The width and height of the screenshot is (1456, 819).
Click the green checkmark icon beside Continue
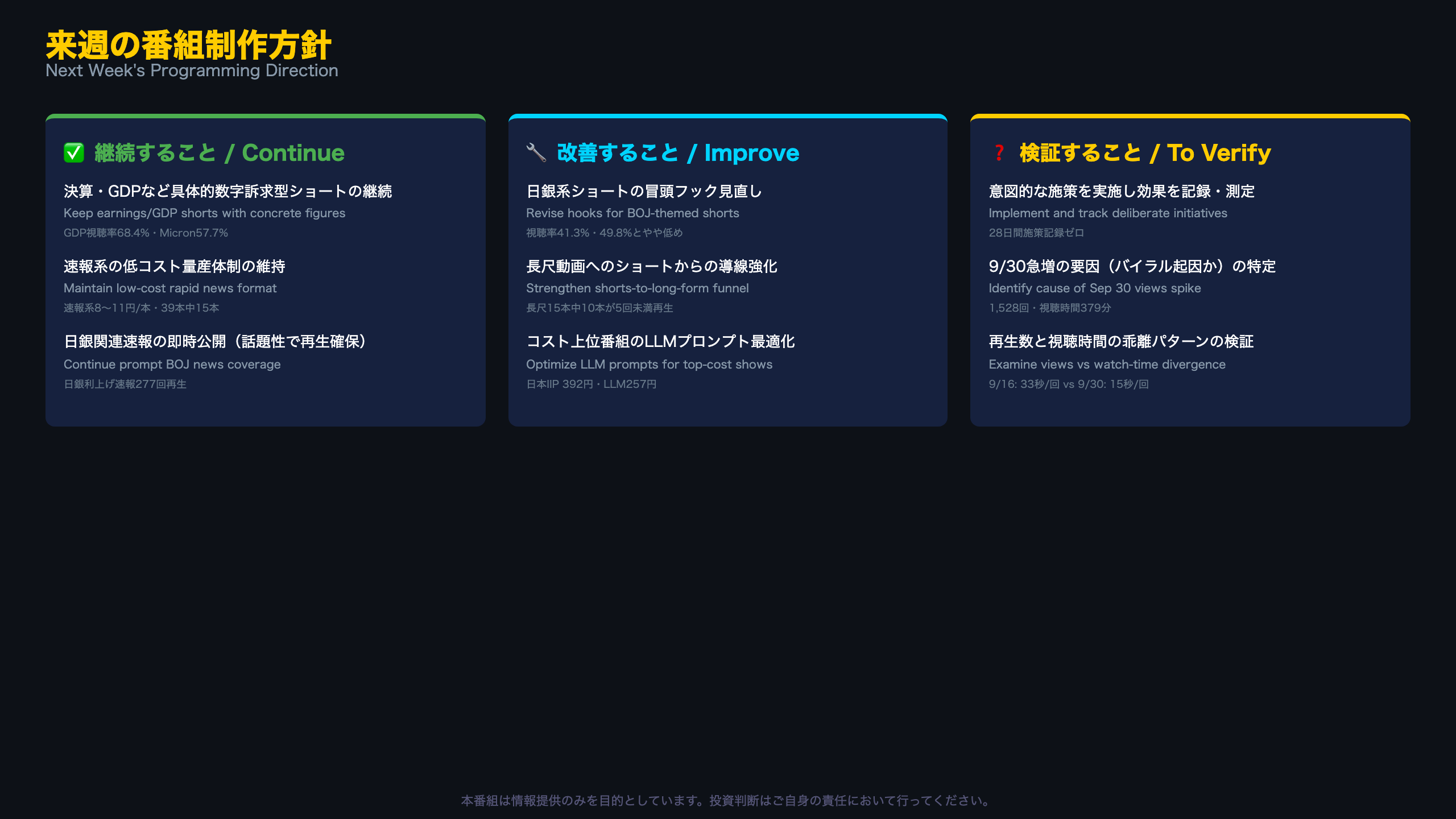coord(74,152)
